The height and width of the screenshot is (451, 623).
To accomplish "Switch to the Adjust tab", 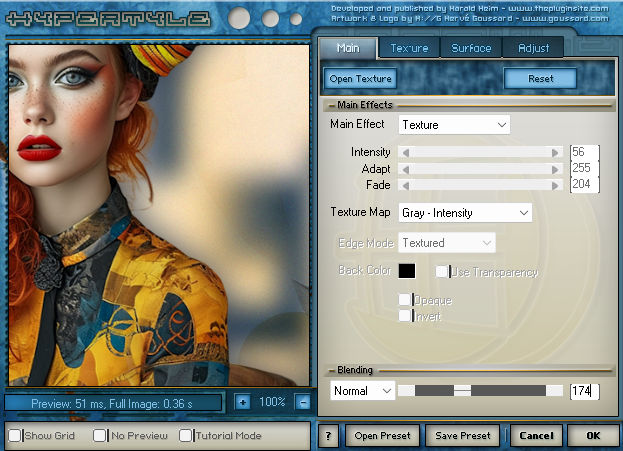I will 533,48.
